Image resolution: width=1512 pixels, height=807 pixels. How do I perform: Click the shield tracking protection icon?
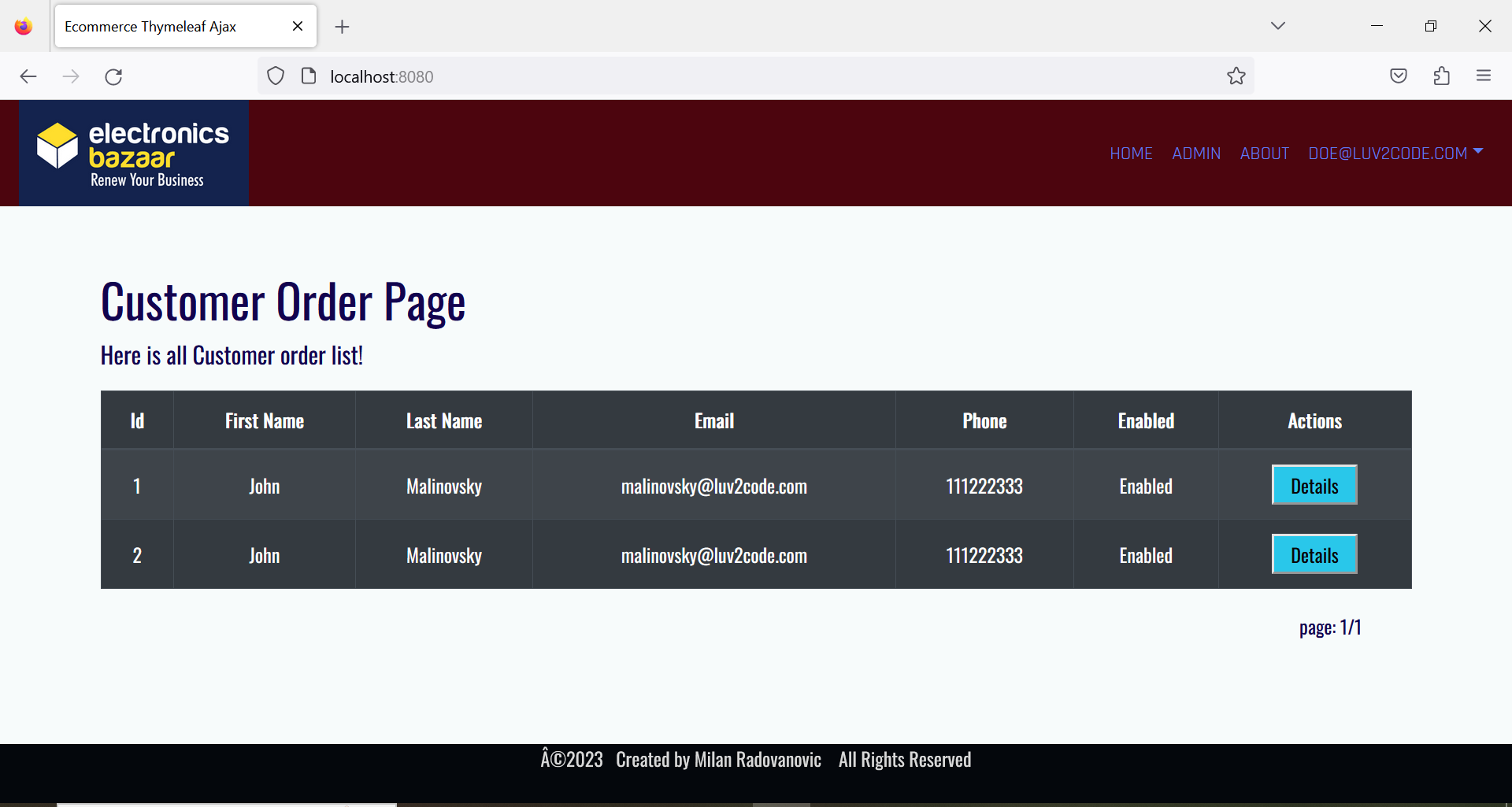click(x=276, y=76)
